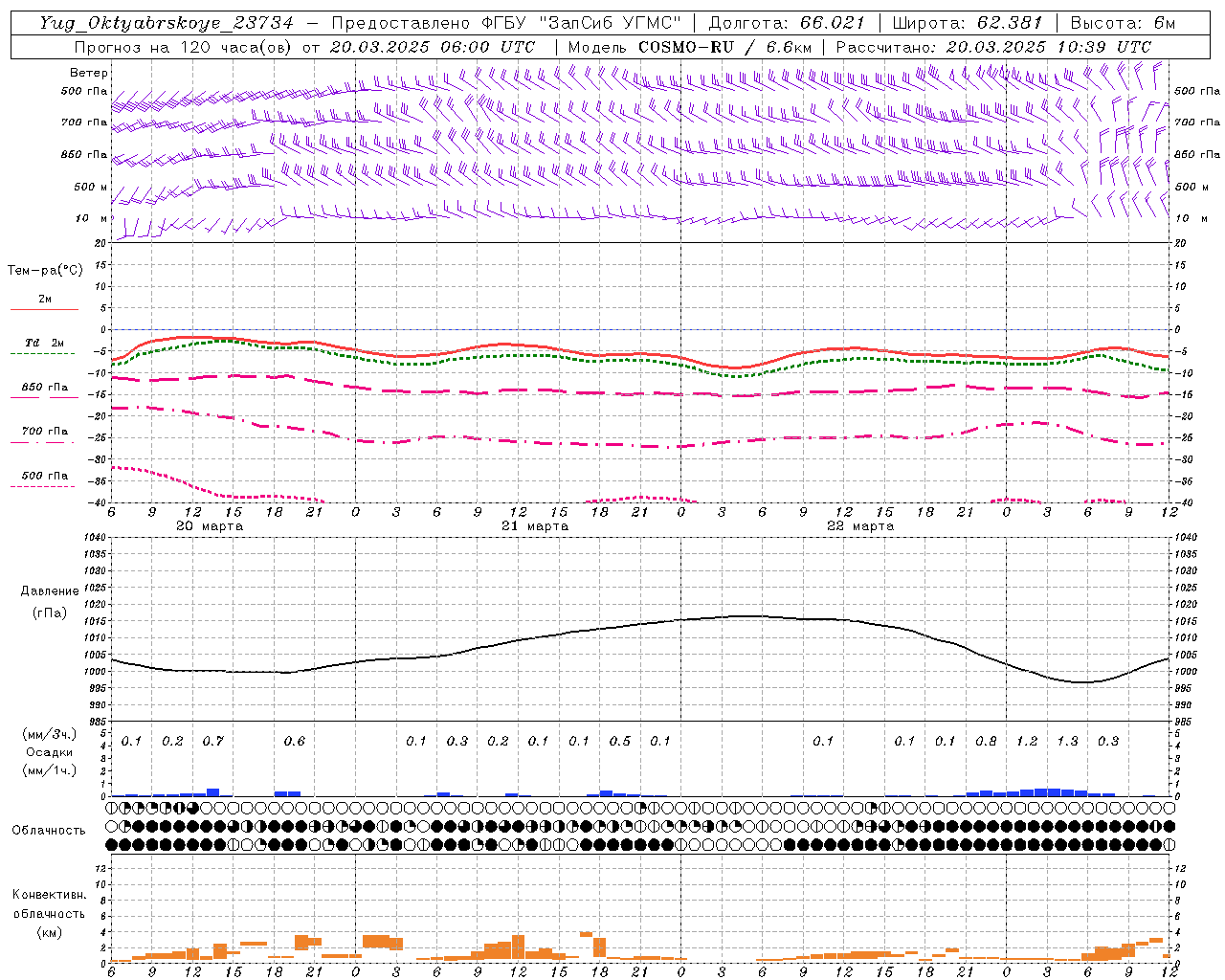
Task: Click the 1.3 precipitation value
Action: [1067, 742]
